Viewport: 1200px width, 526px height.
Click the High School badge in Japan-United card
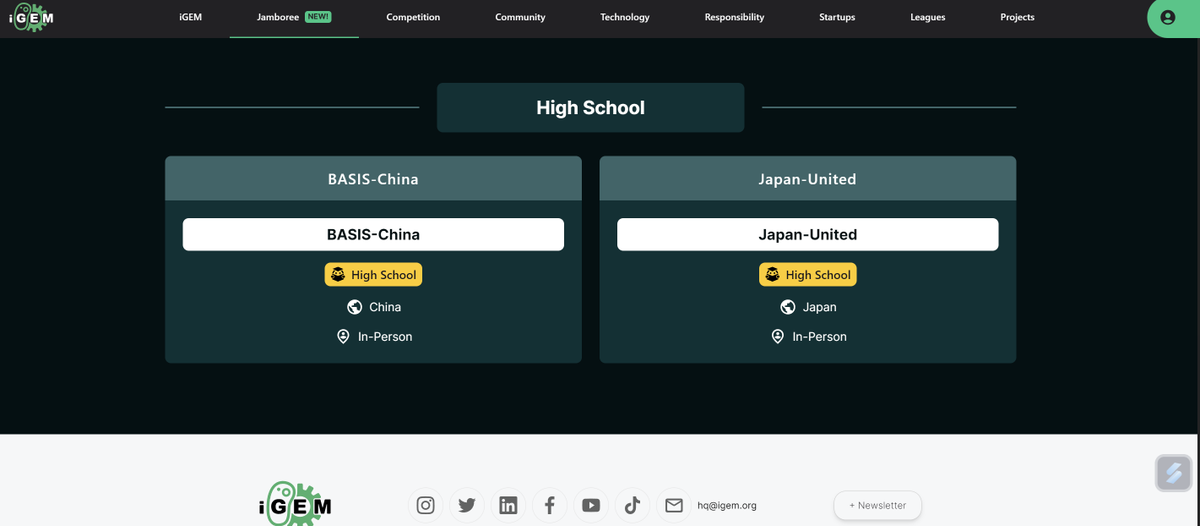[x=808, y=275]
